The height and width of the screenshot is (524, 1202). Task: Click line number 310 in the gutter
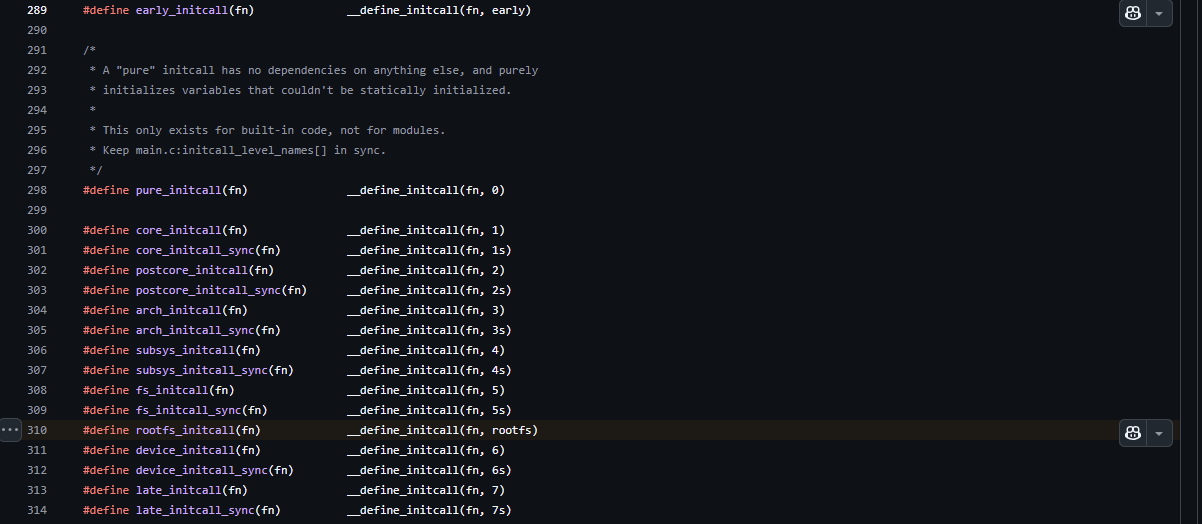tap(37, 430)
